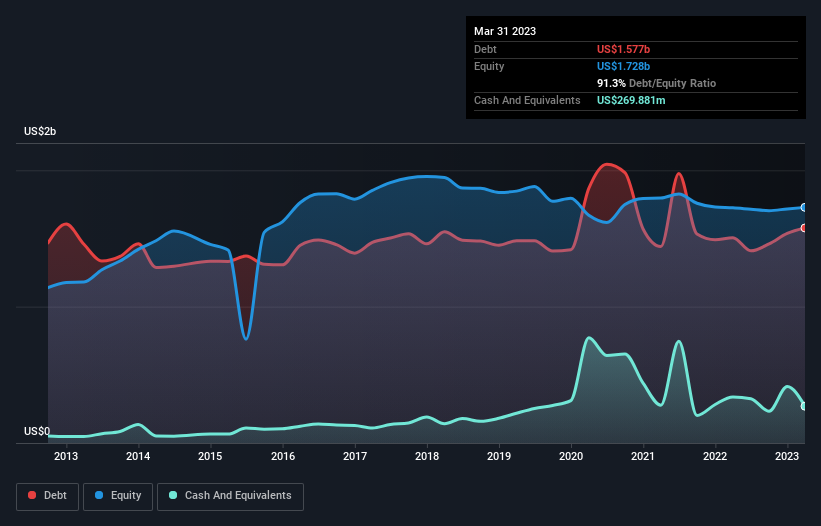Click the Mar 31 2023 tooltip date
The image size is (821, 526).
click(x=505, y=31)
